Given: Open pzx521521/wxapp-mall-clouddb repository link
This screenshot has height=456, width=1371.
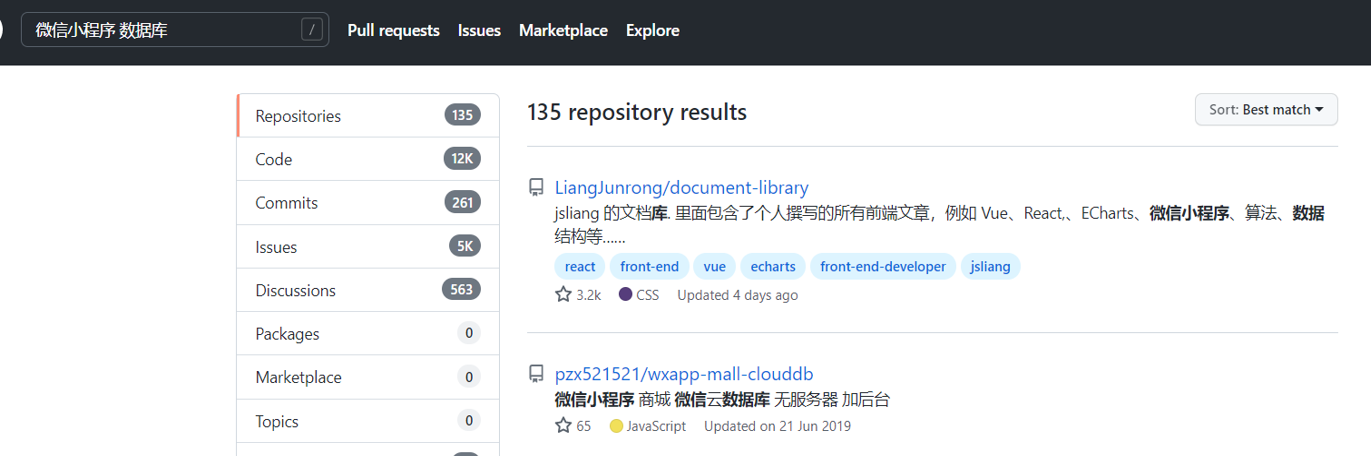Looking at the screenshot, I should [x=684, y=374].
